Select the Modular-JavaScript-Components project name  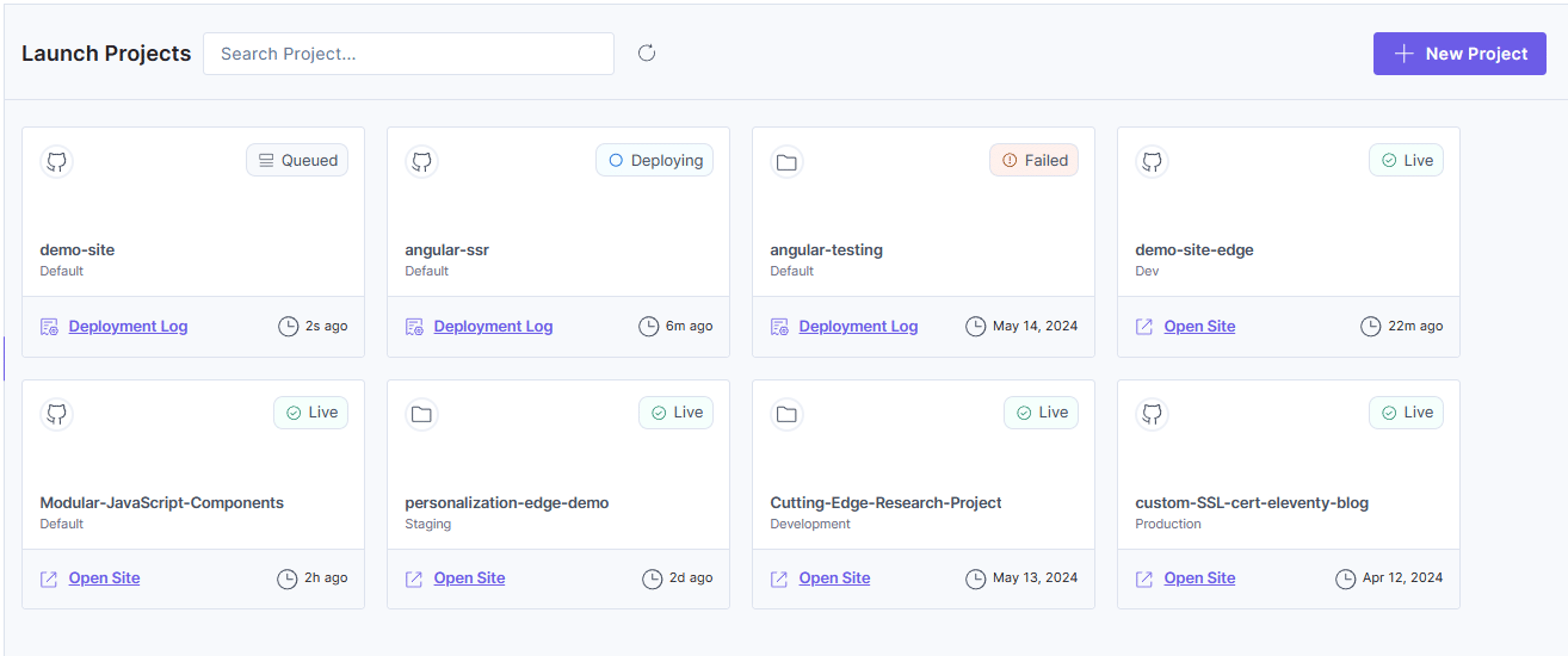pos(162,503)
